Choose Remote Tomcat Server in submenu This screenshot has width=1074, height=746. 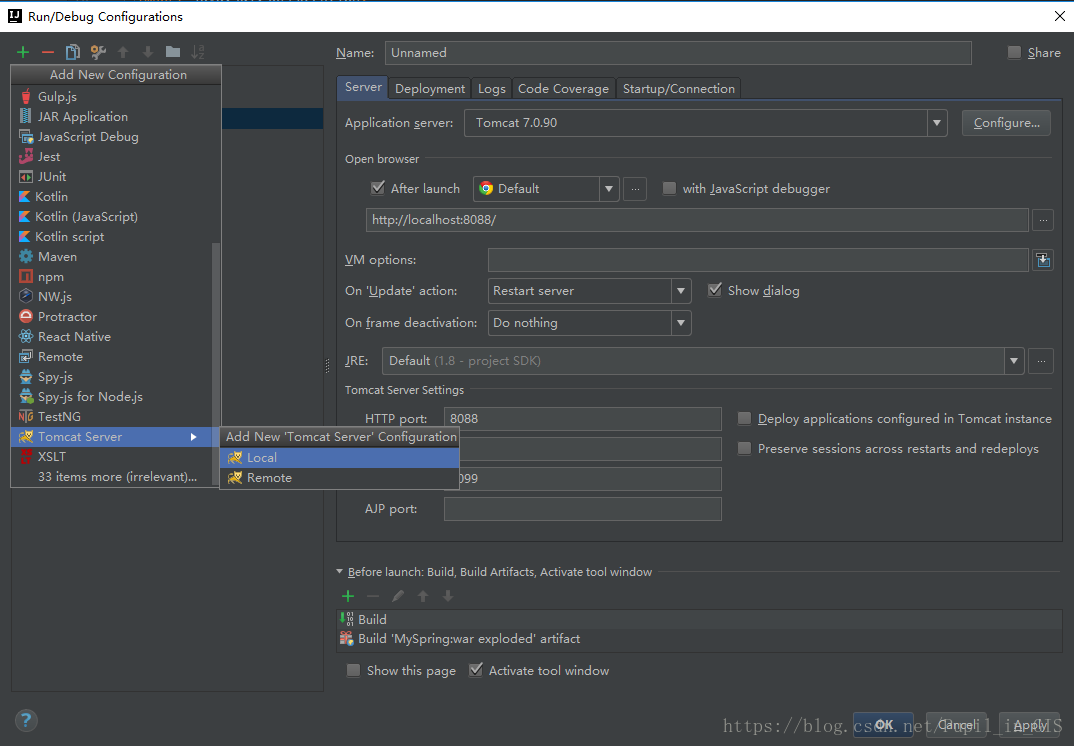click(x=339, y=477)
